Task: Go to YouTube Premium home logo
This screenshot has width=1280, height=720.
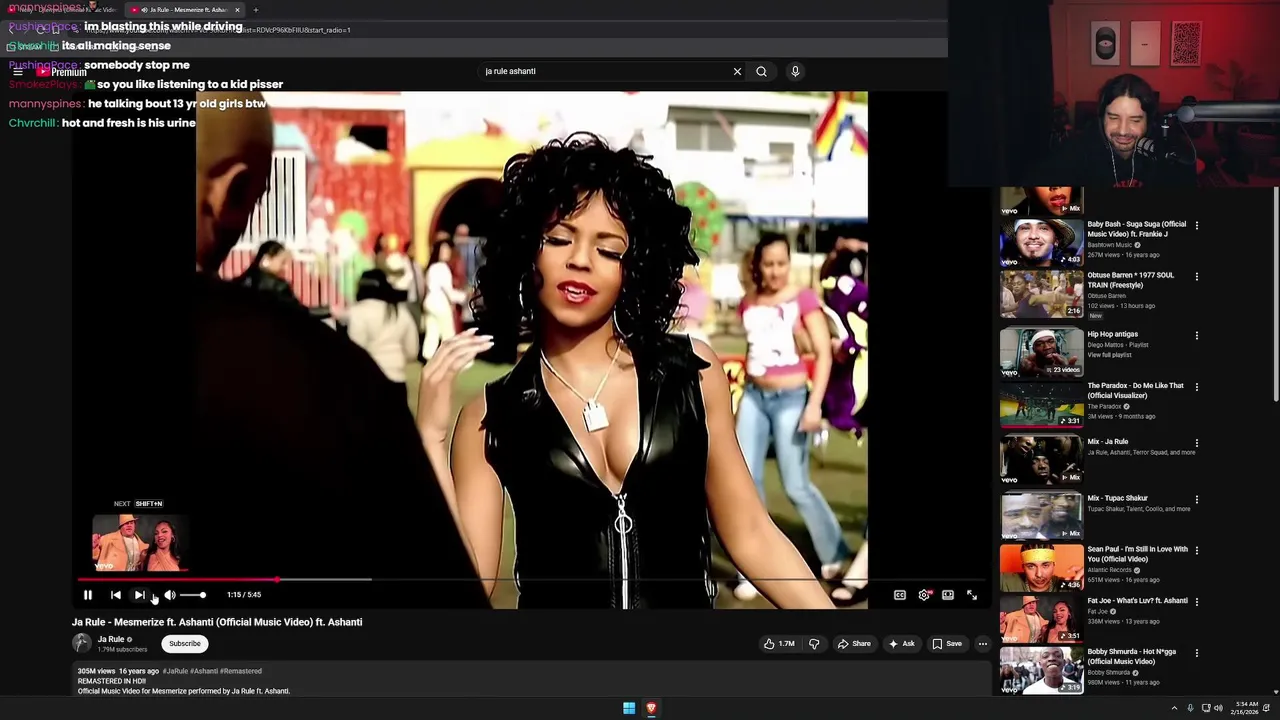Action: (x=62, y=72)
